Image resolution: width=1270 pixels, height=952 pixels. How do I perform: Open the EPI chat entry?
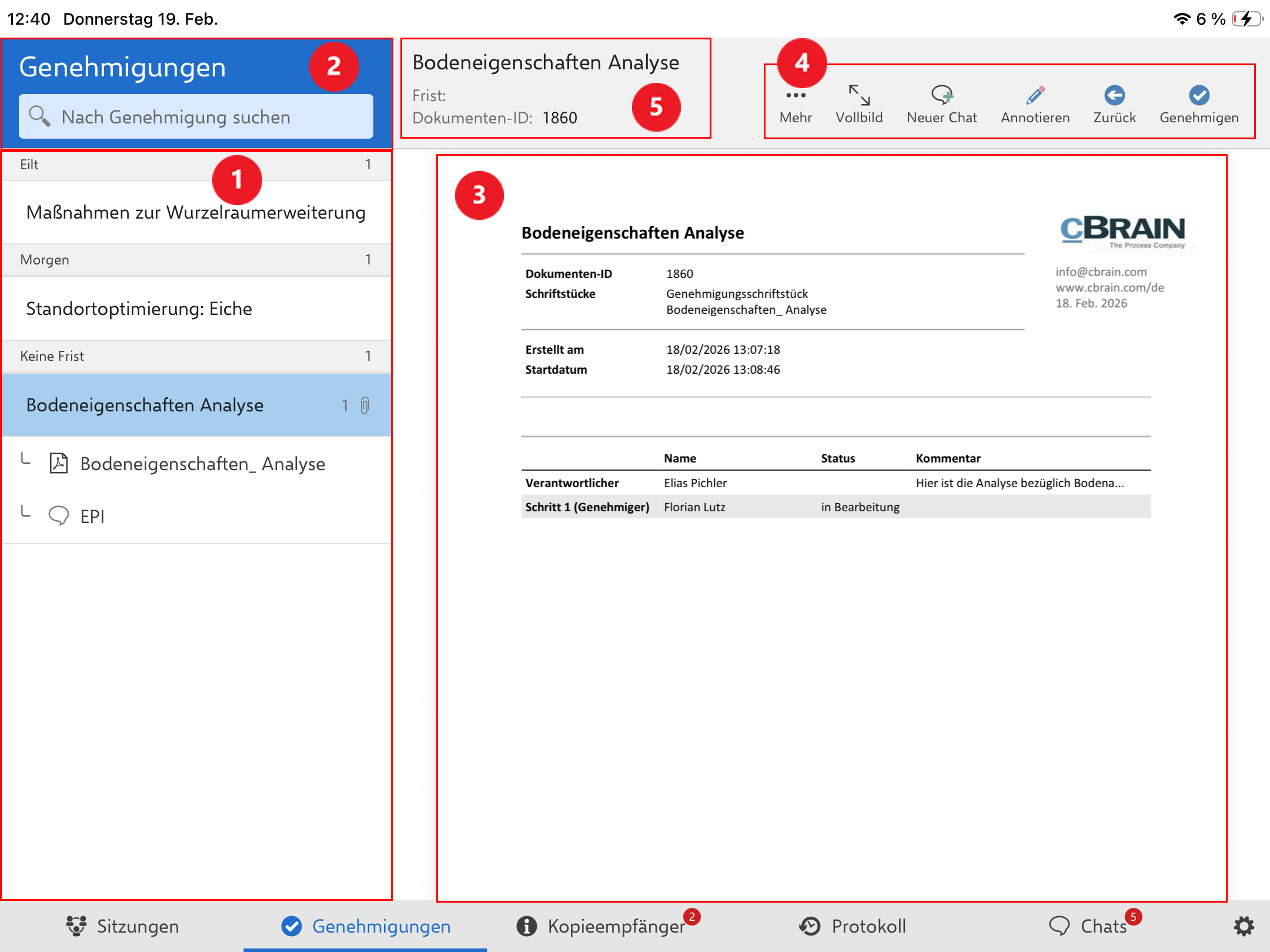point(92,516)
